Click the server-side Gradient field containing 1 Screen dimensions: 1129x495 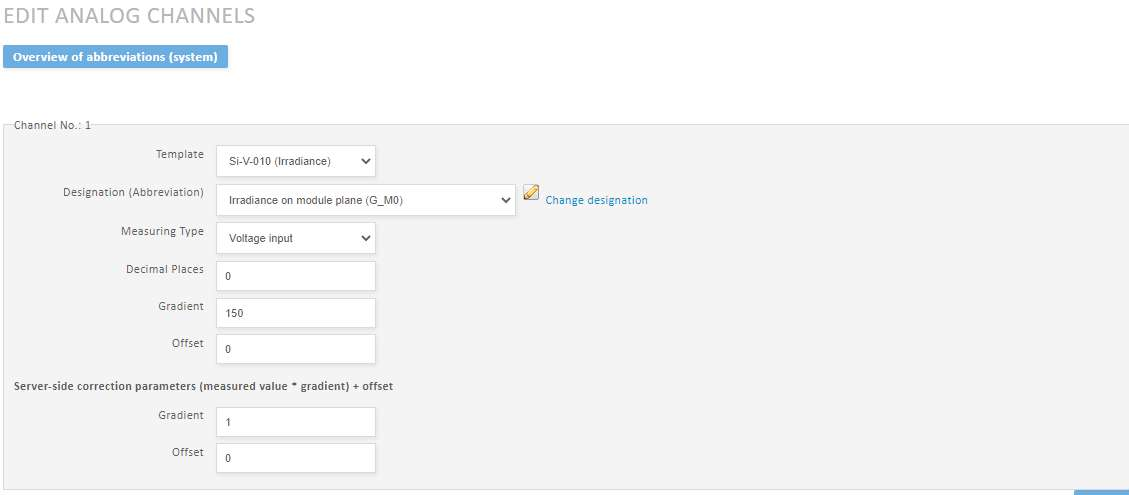tap(296, 422)
